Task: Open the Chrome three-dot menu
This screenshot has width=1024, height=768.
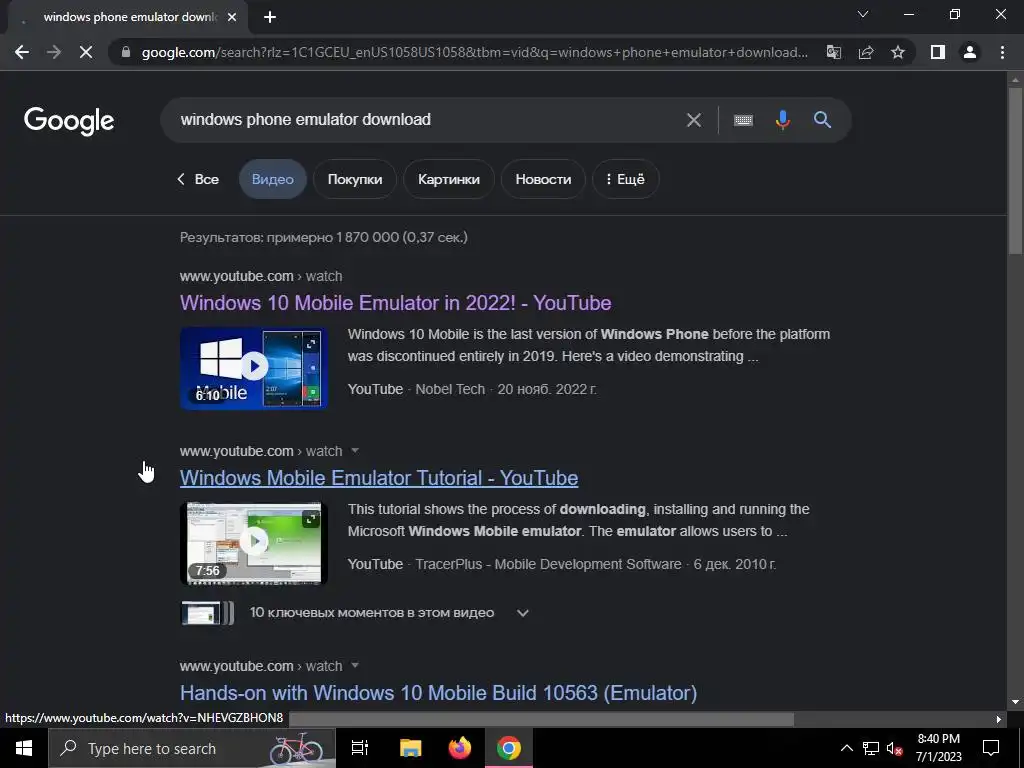Action: click(1002, 52)
